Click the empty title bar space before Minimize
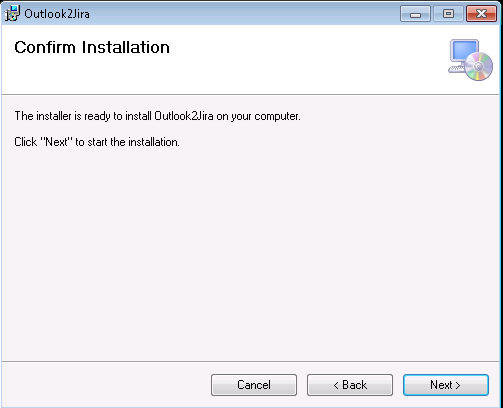This screenshot has height=408, width=503. pos(243,14)
